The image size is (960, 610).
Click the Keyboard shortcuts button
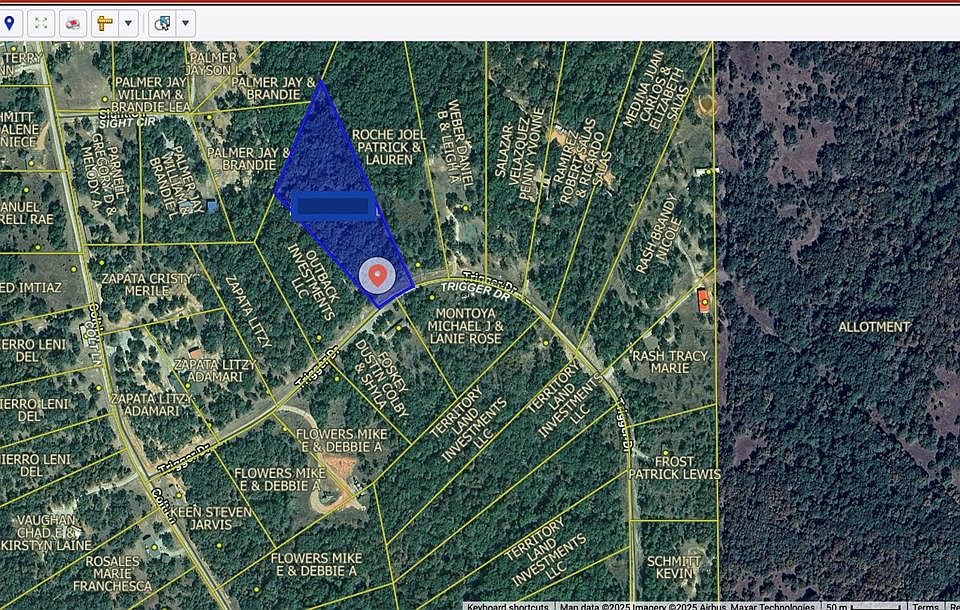508,606
